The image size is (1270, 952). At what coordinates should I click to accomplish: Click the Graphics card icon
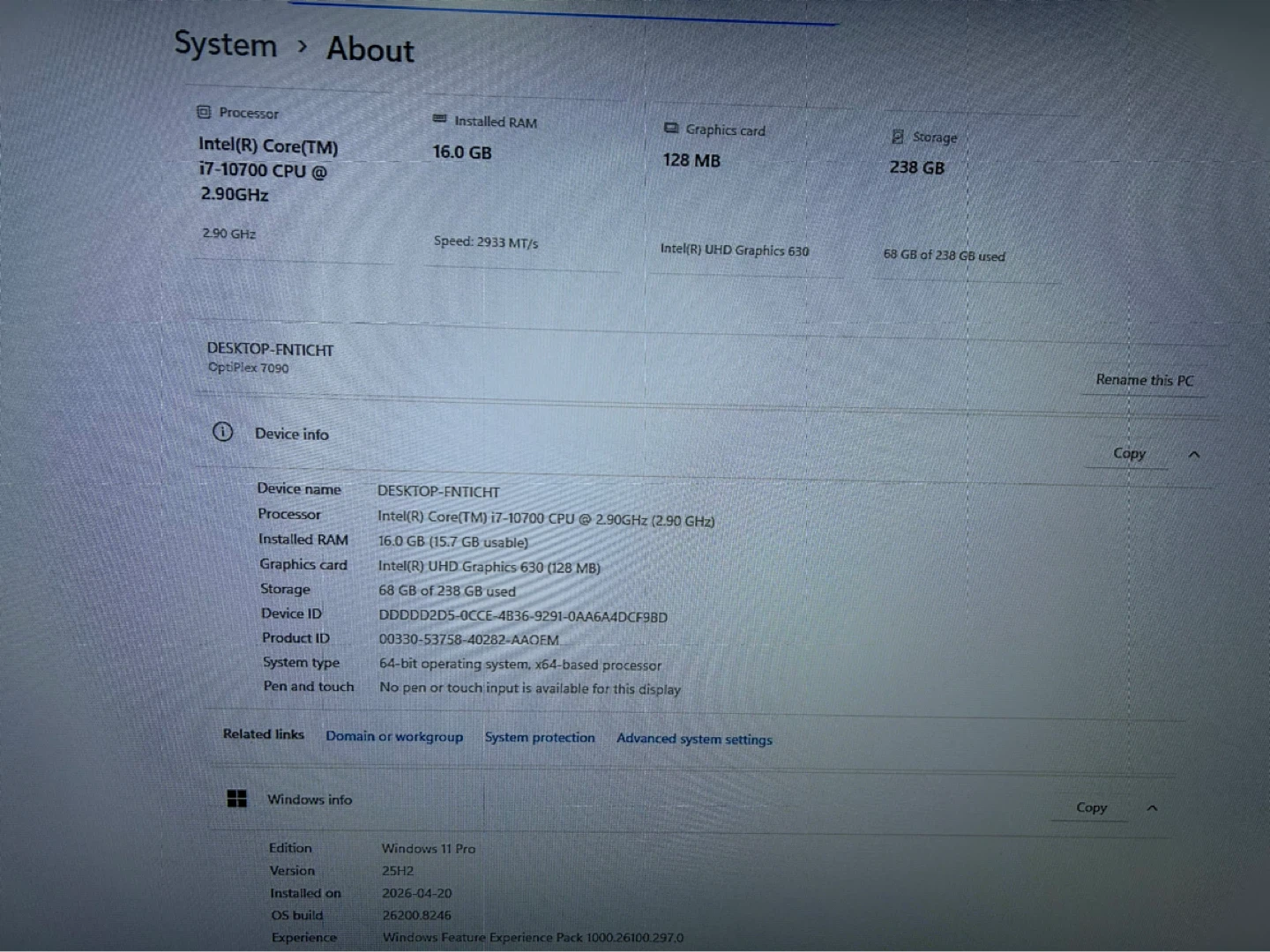[671, 128]
